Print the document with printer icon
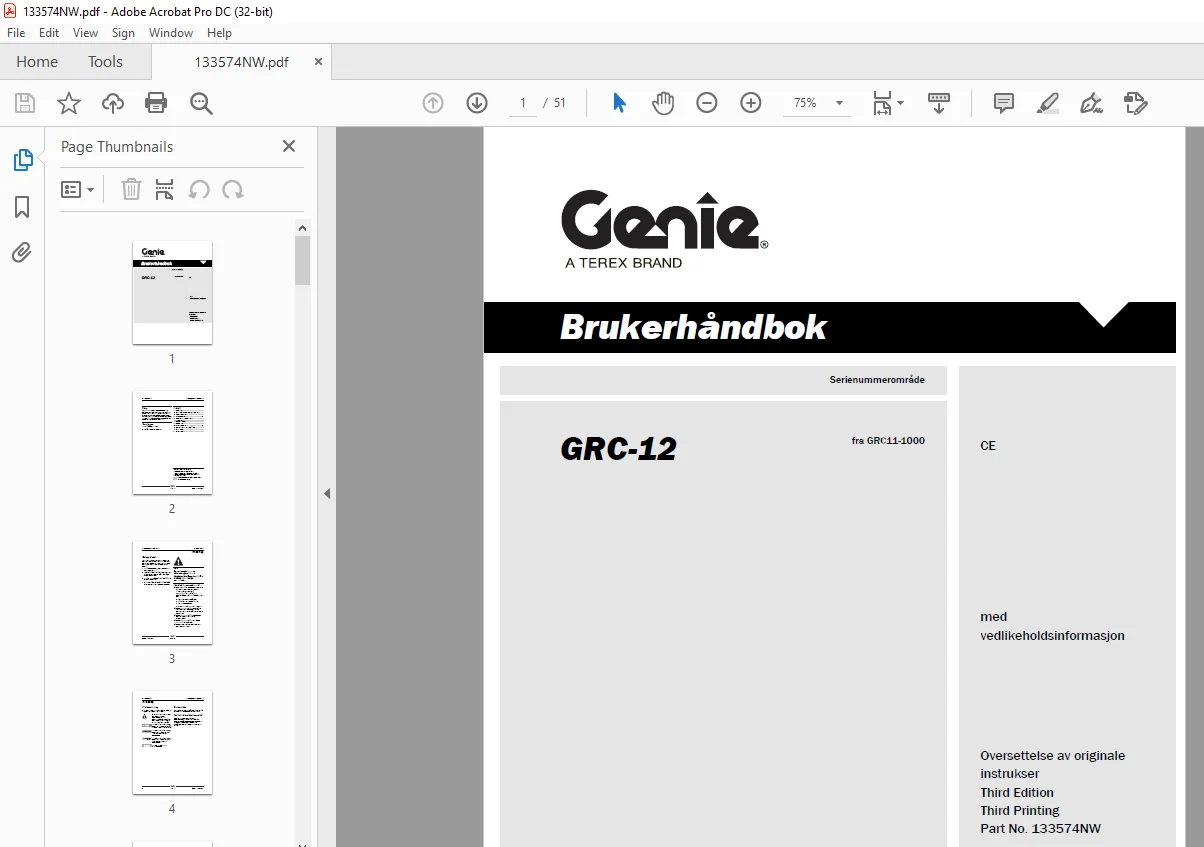 coord(156,103)
